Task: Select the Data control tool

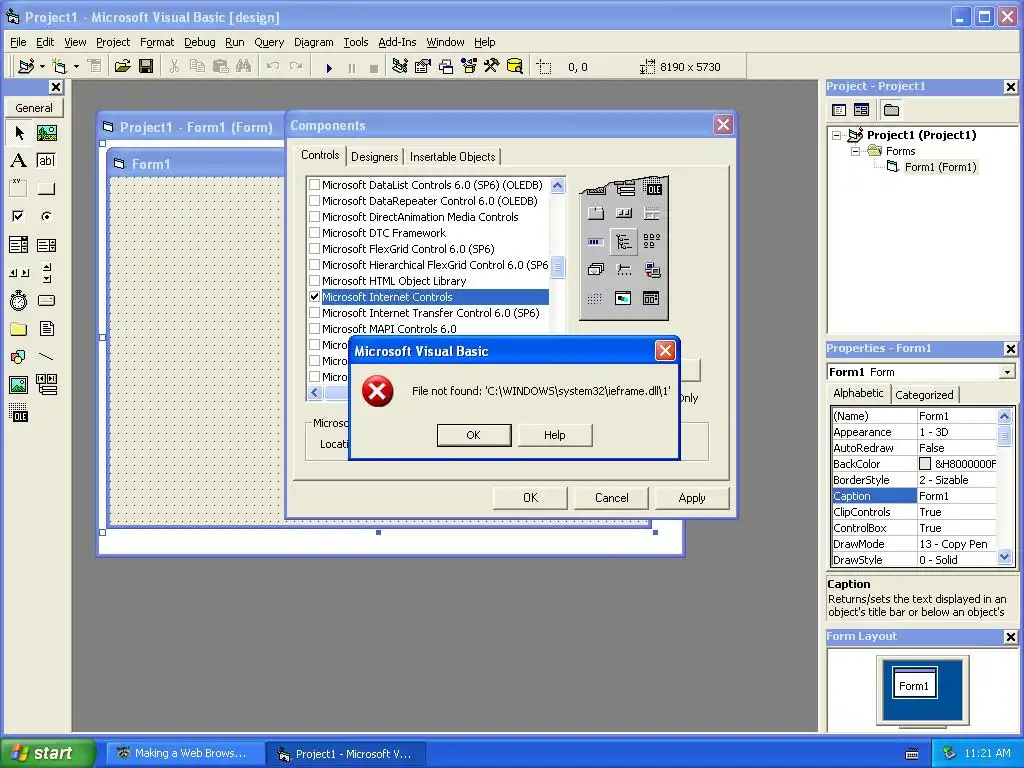Action: tap(46, 385)
